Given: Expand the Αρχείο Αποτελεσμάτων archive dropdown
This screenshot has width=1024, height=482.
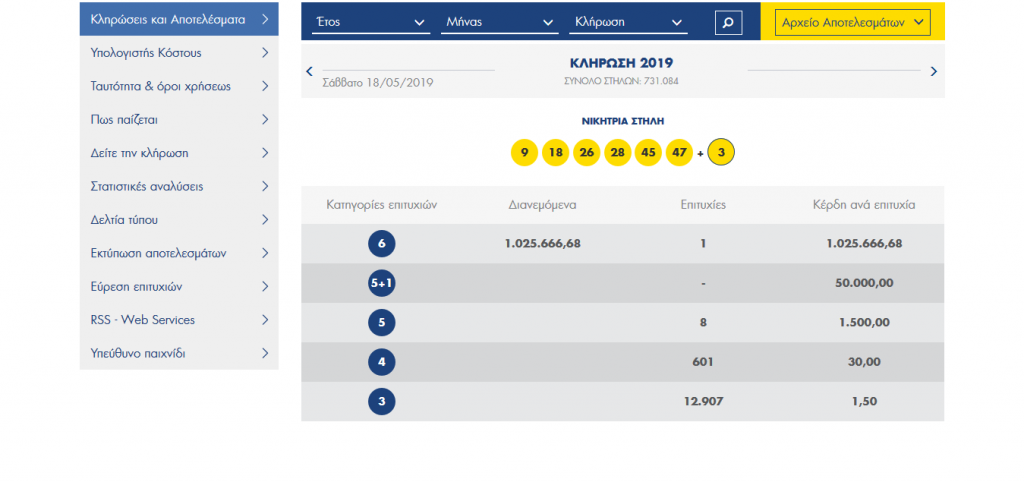Looking at the screenshot, I should 853,22.
